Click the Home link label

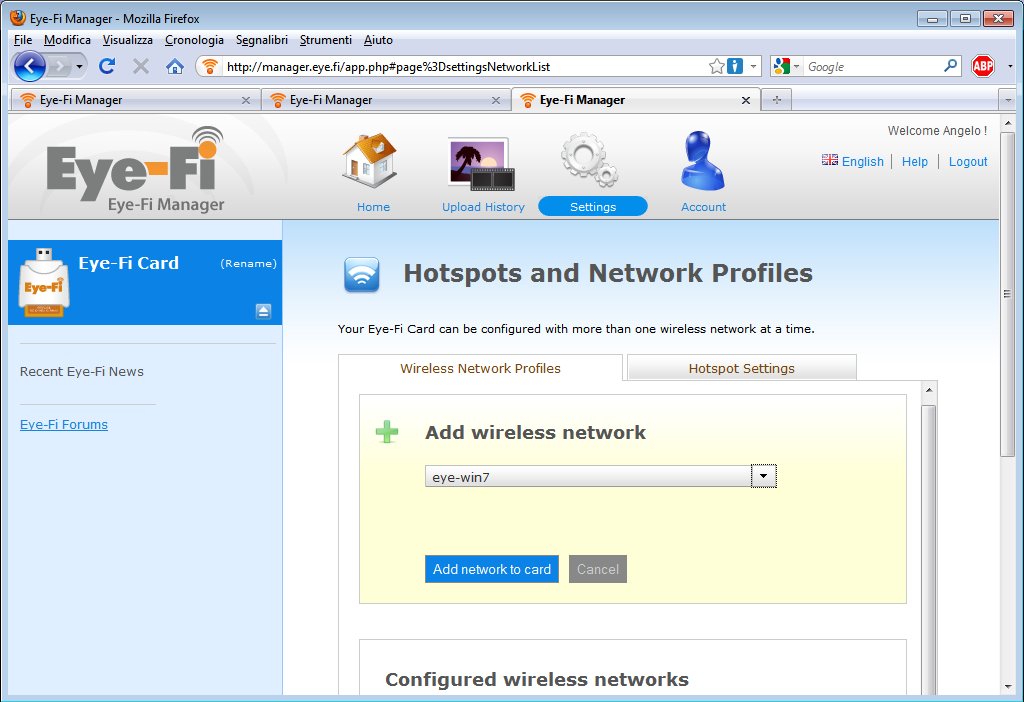coord(373,207)
